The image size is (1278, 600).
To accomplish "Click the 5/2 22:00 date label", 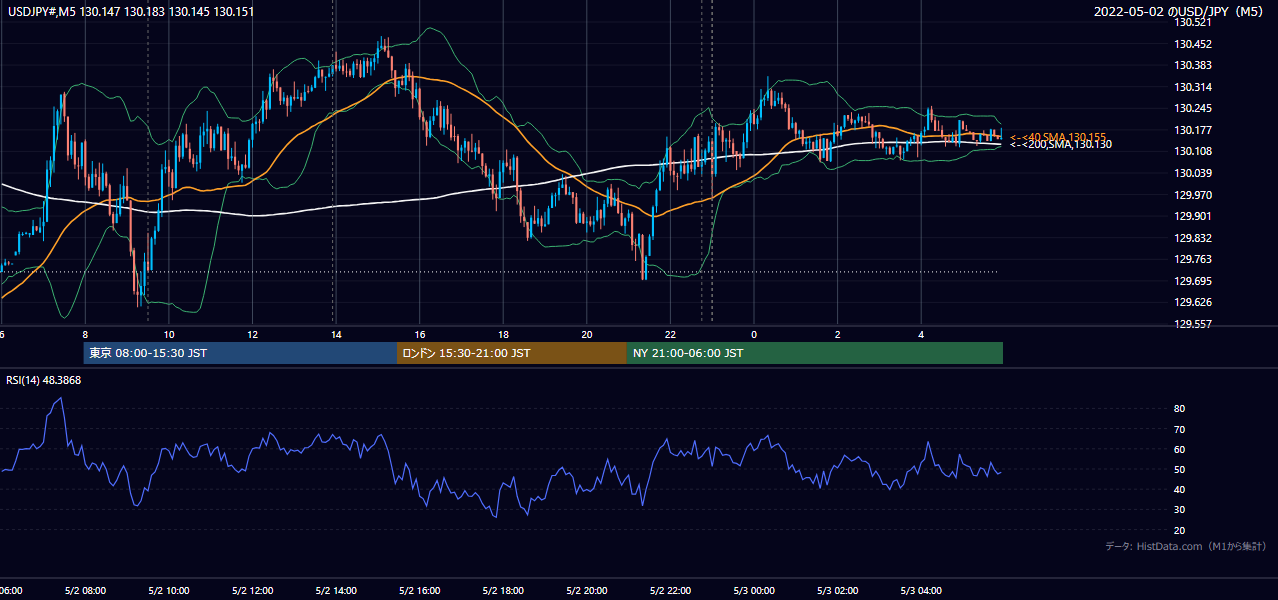I will [671, 591].
